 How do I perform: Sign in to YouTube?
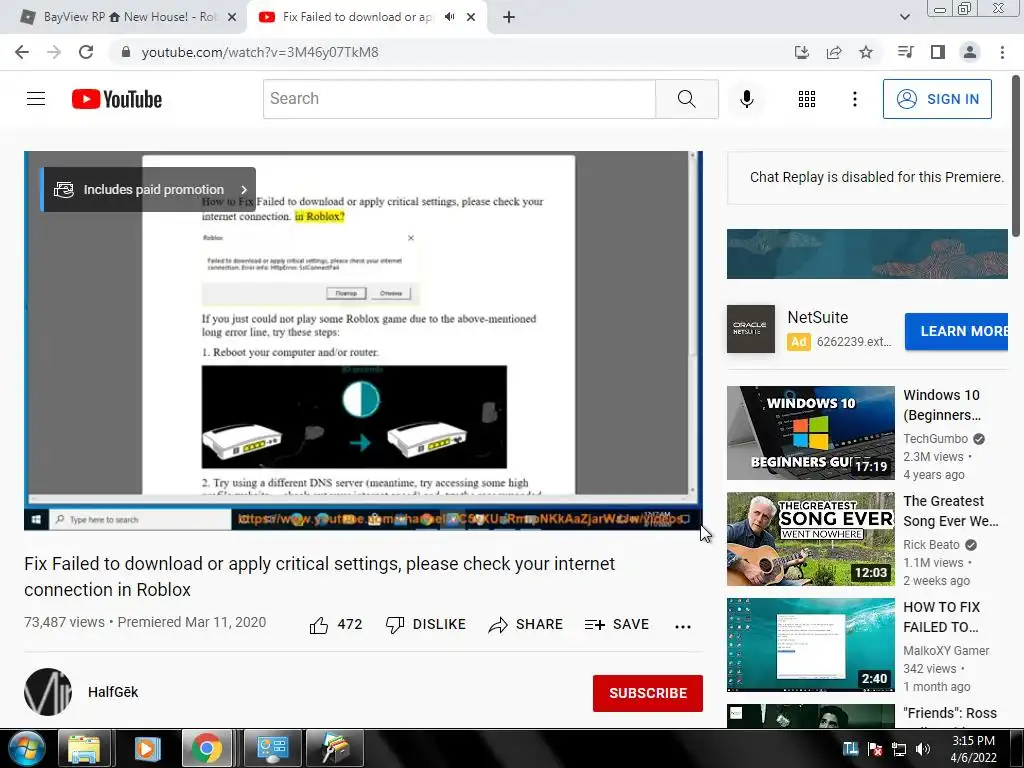click(x=937, y=99)
